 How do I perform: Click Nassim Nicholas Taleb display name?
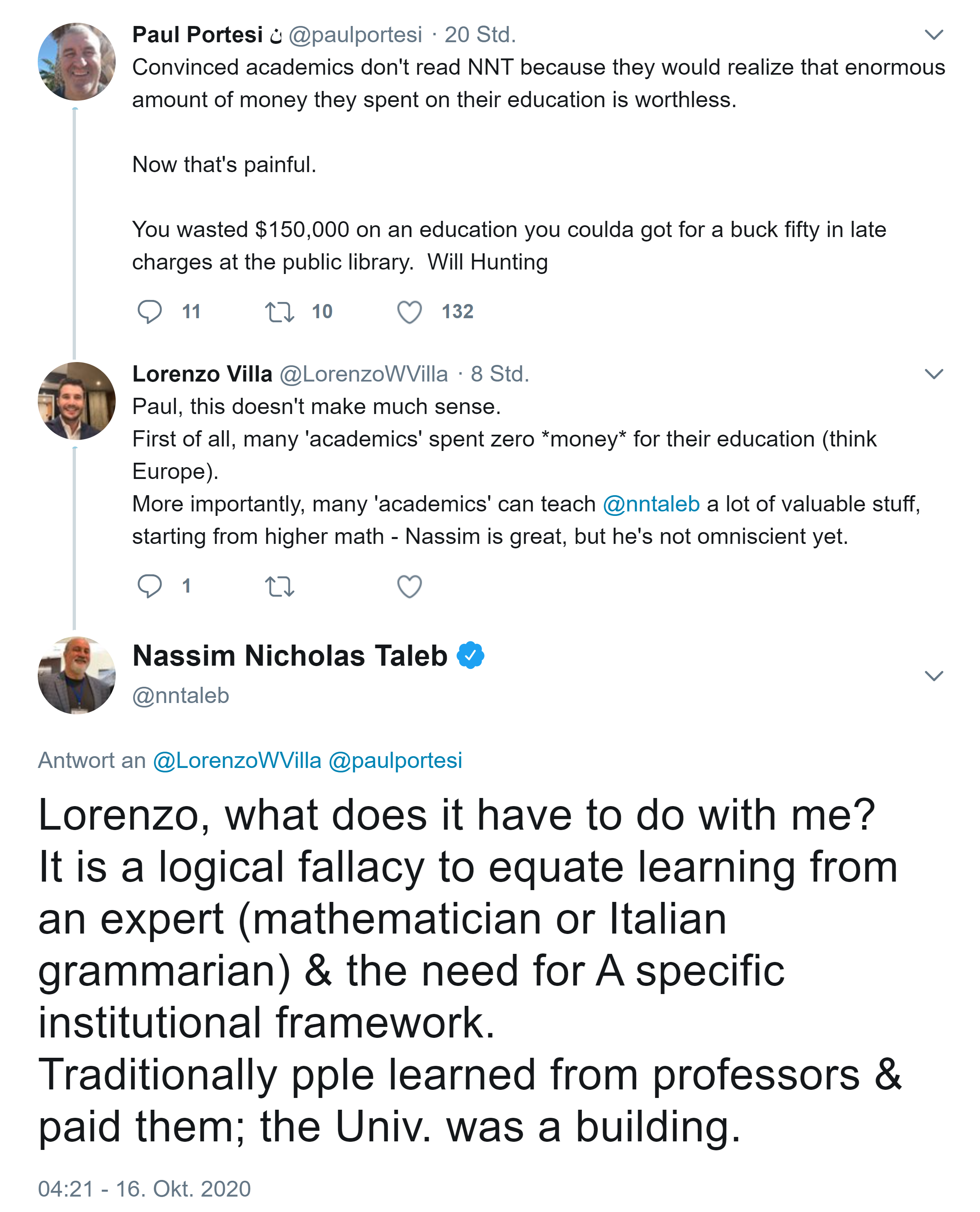[x=289, y=656]
